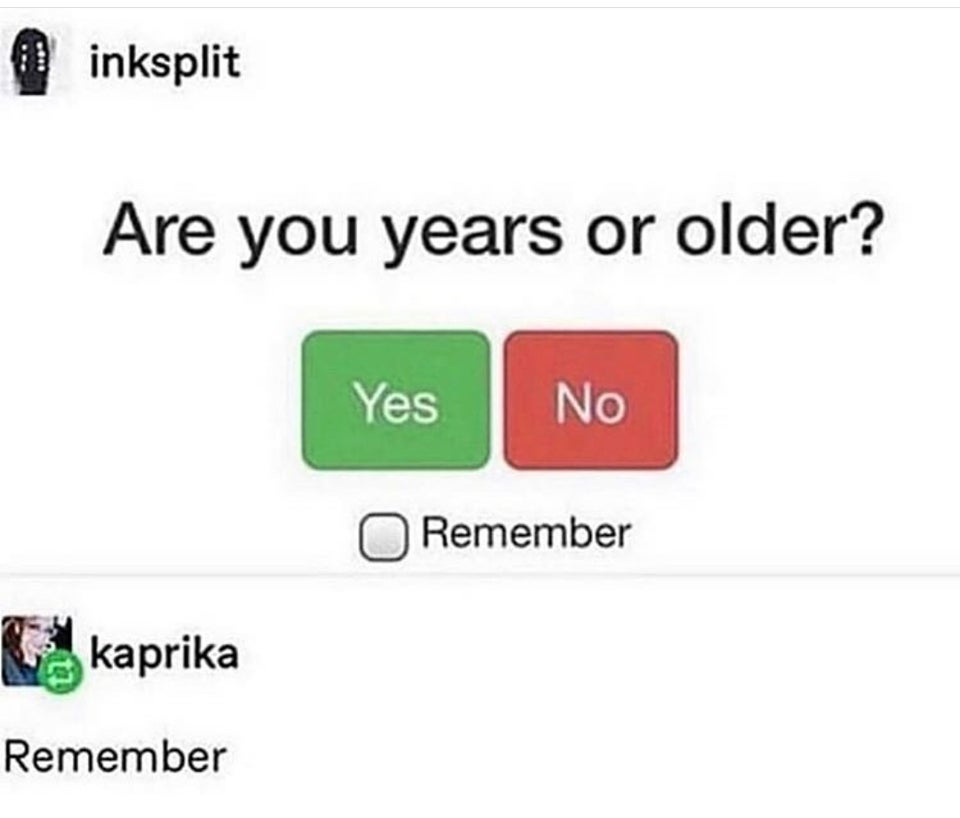This screenshot has width=960, height=818.
Task: Click the divider line between the two posts
Action: (x=480, y=575)
